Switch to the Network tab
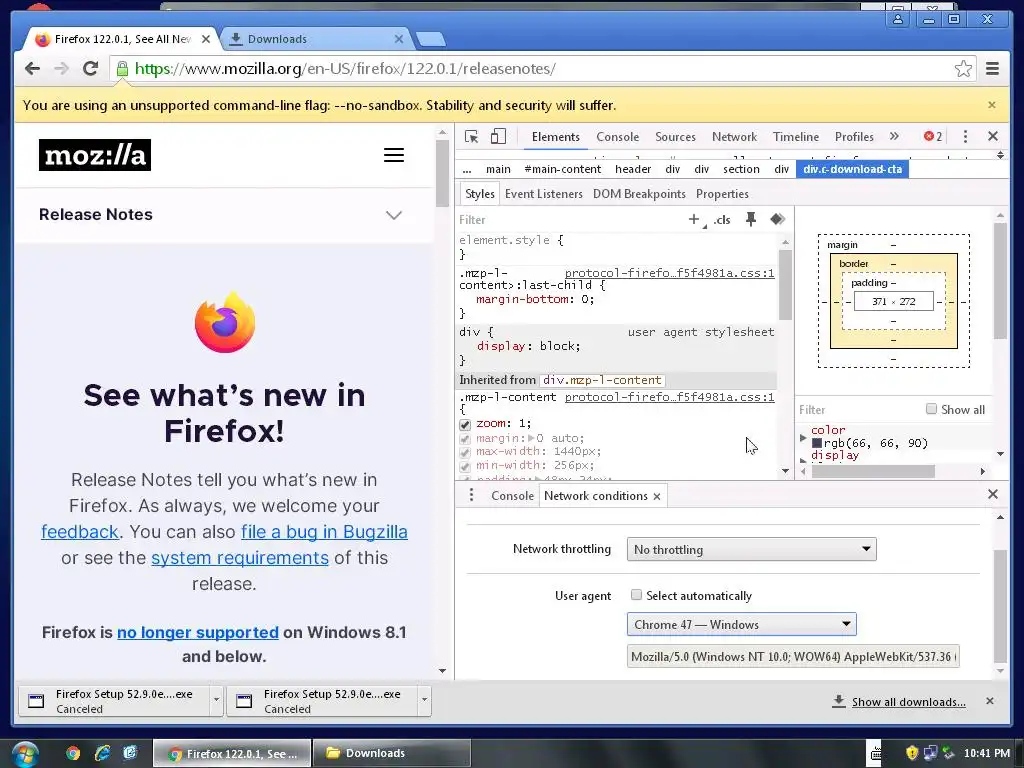This screenshot has height=768, width=1024. pos(734,136)
